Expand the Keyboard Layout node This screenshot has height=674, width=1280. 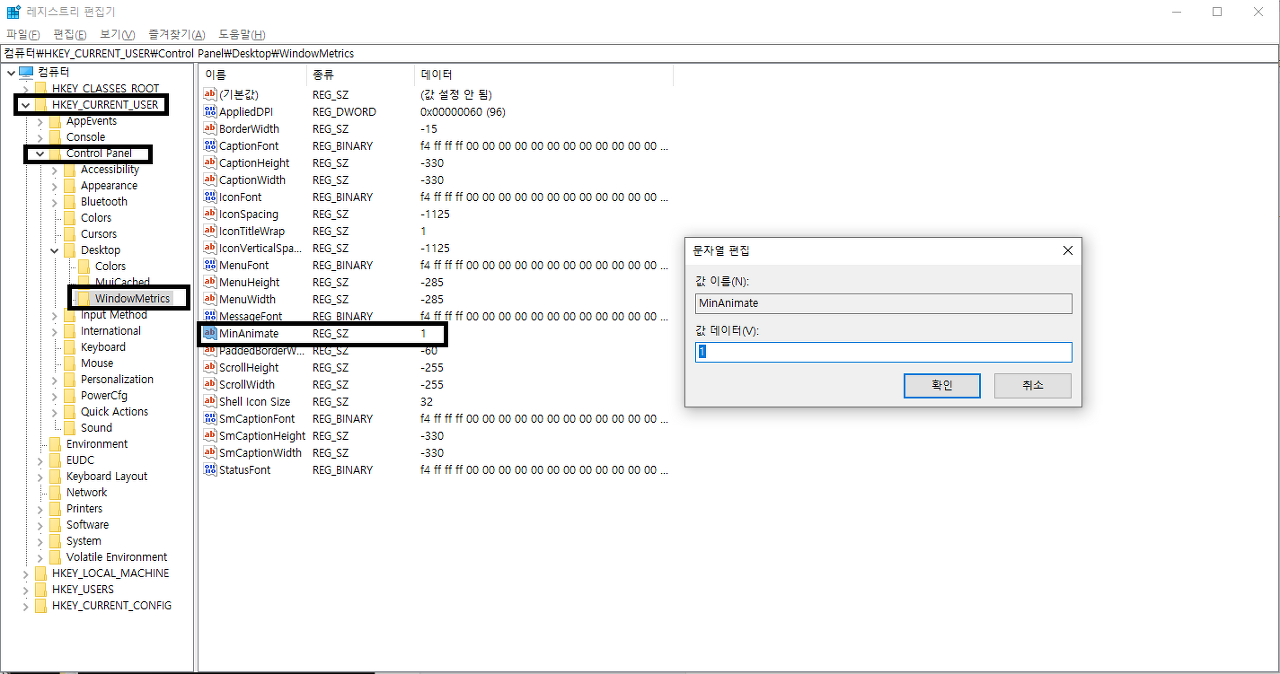40,476
